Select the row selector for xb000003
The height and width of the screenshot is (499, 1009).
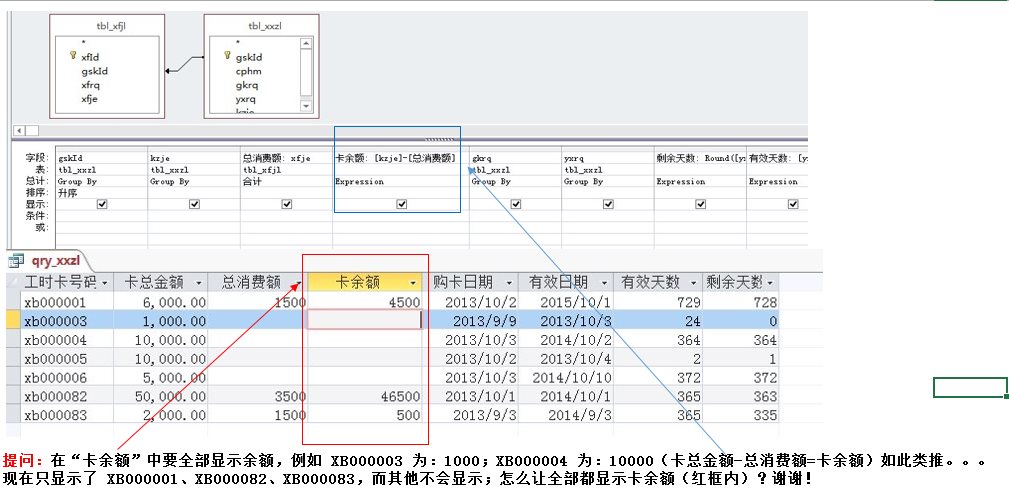click(12, 320)
